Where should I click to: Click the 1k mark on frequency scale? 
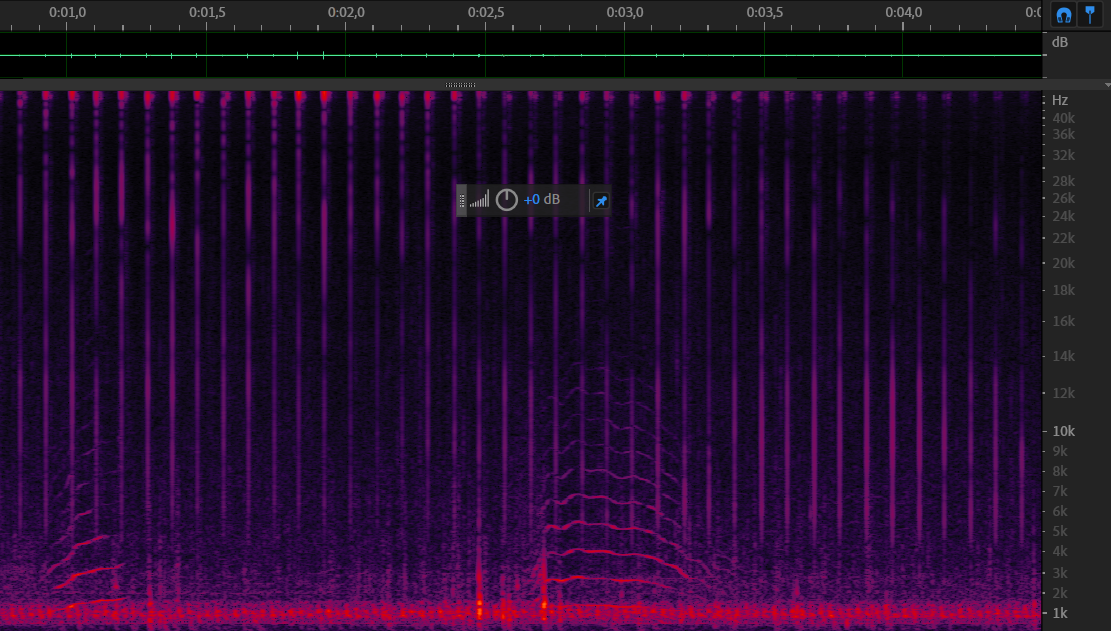[1062, 612]
